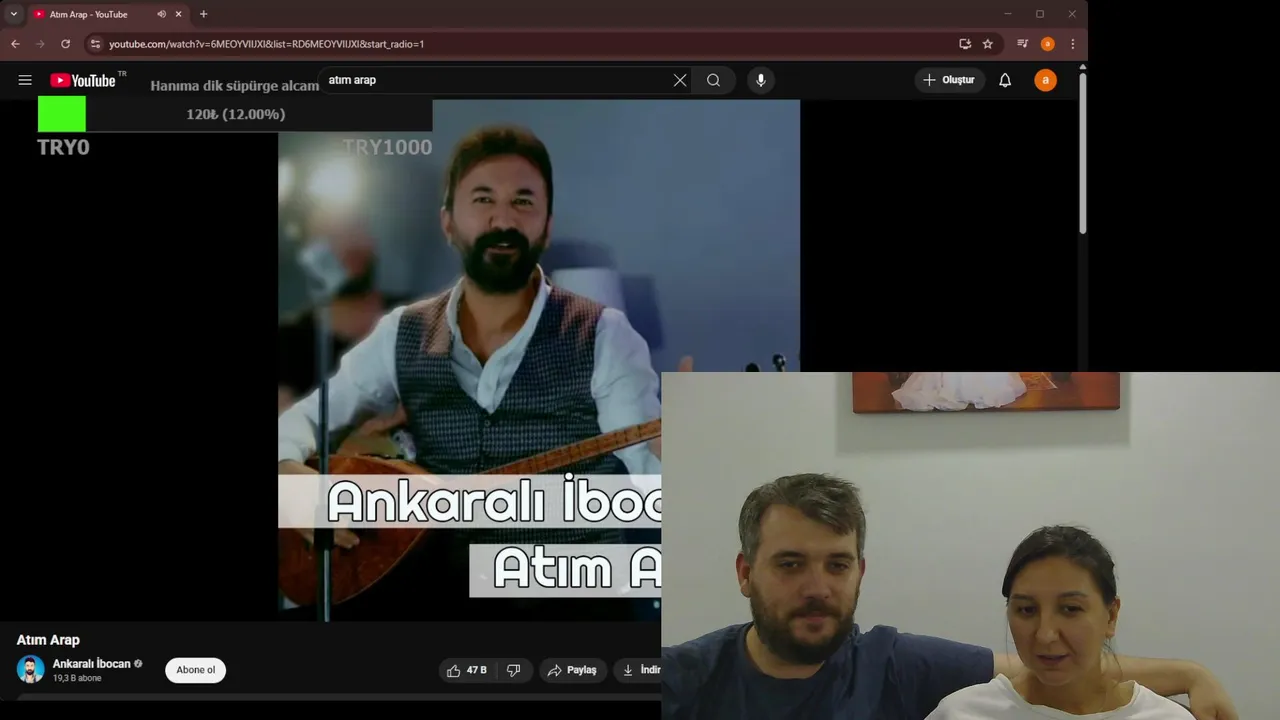Like the video showing 47 B
This screenshot has width=1280, height=720.
click(x=467, y=670)
